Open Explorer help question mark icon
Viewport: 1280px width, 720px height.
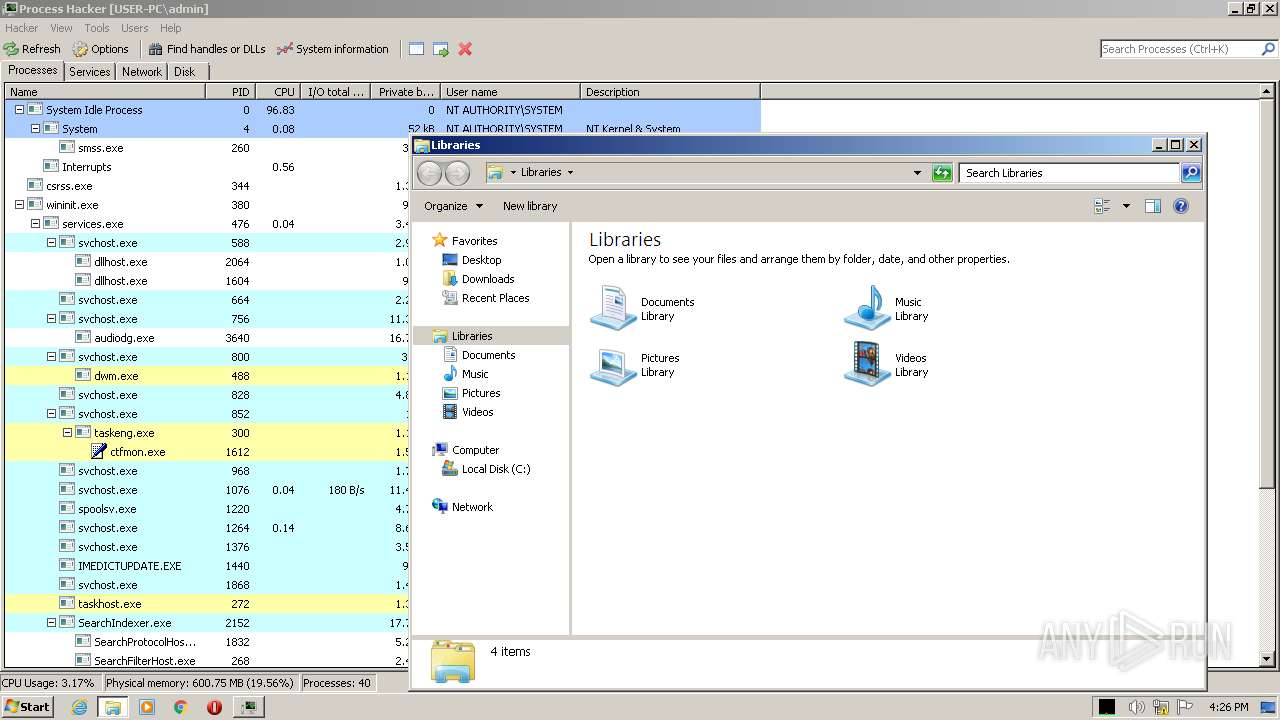[1181, 206]
